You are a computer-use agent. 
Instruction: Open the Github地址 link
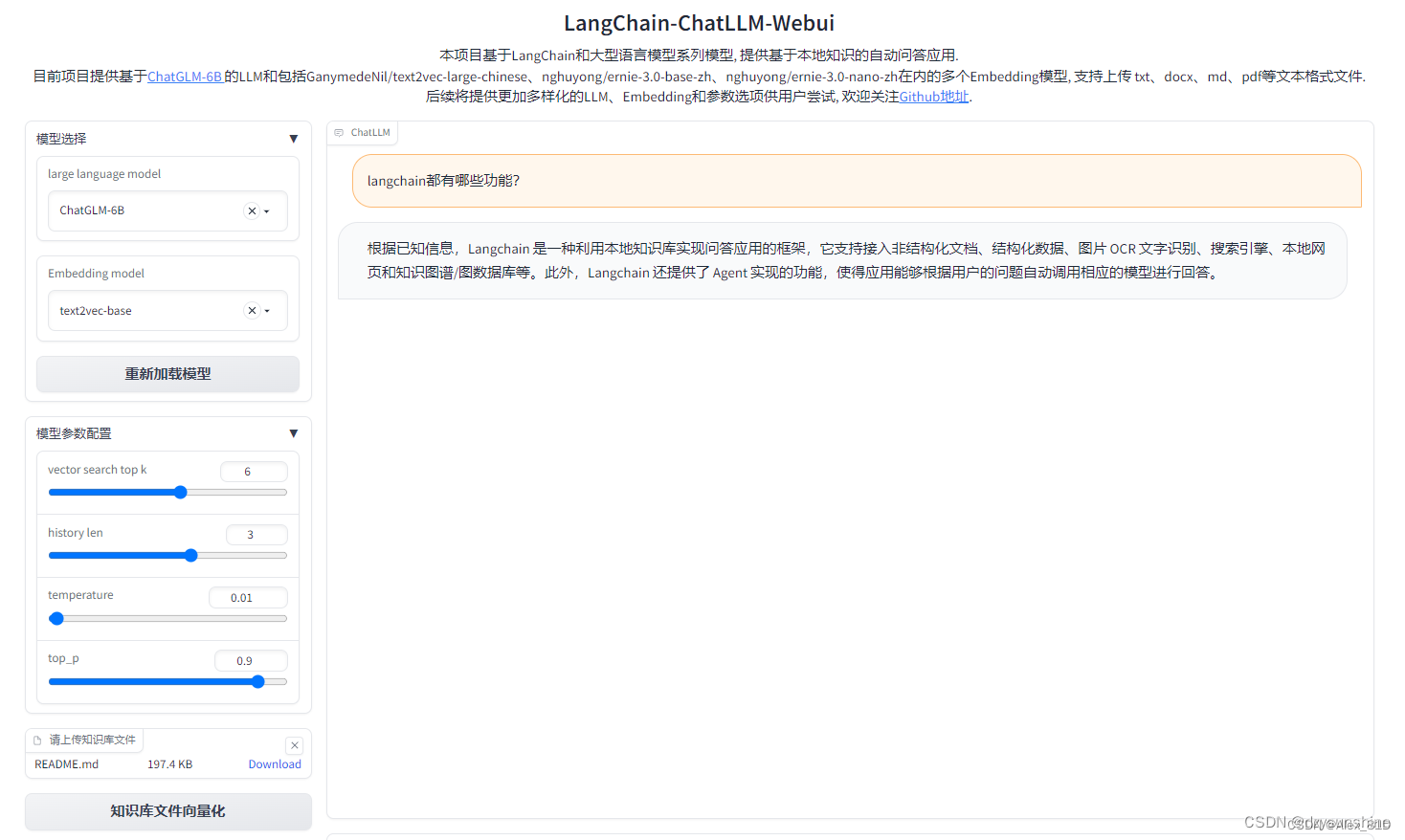[x=934, y=97]
